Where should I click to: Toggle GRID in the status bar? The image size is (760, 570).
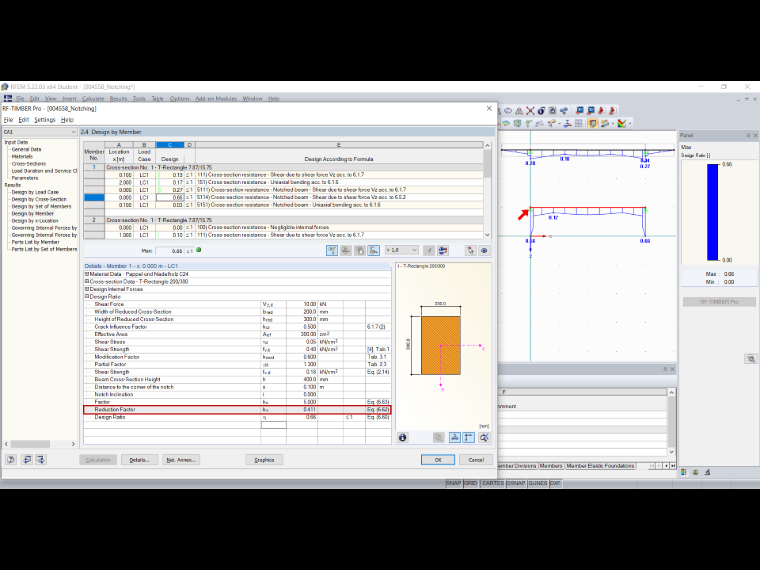point(471,483)
